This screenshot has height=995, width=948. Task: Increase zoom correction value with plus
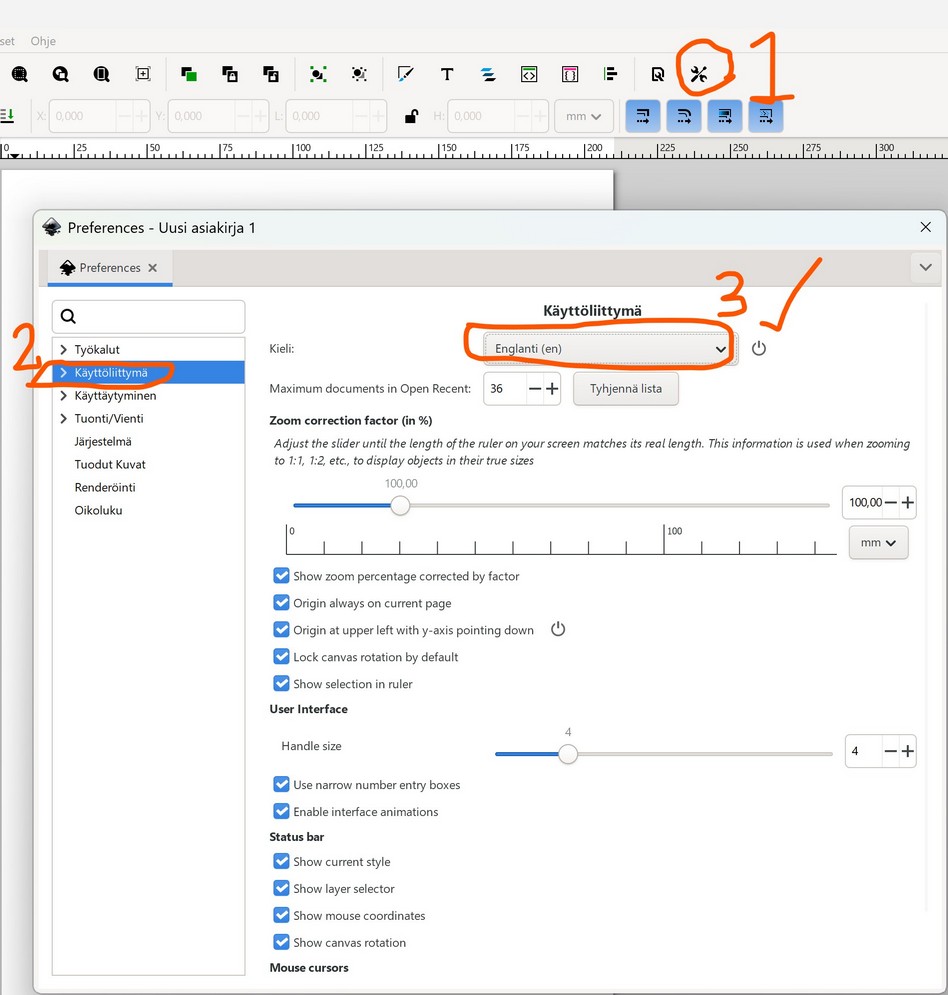(x=907, y=503)
